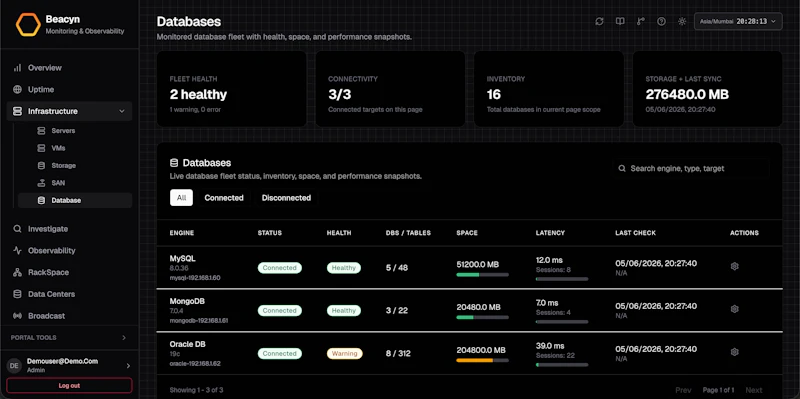Click the SAN icon in sidebar
Viewport: 800px width, 399px height.
point(41,183)
